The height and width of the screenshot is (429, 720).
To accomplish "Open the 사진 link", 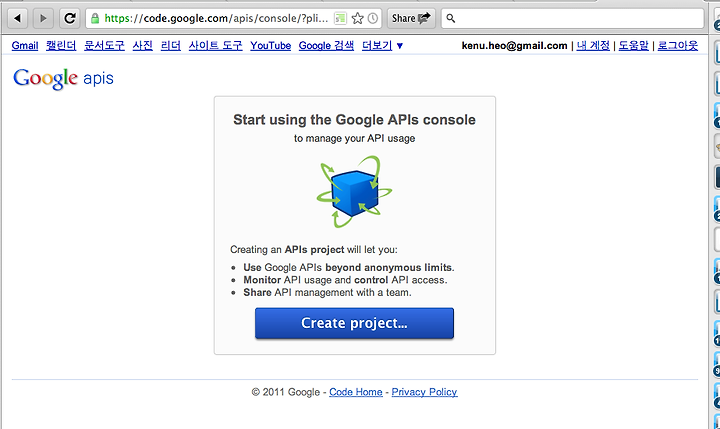I will click(142, 45).
